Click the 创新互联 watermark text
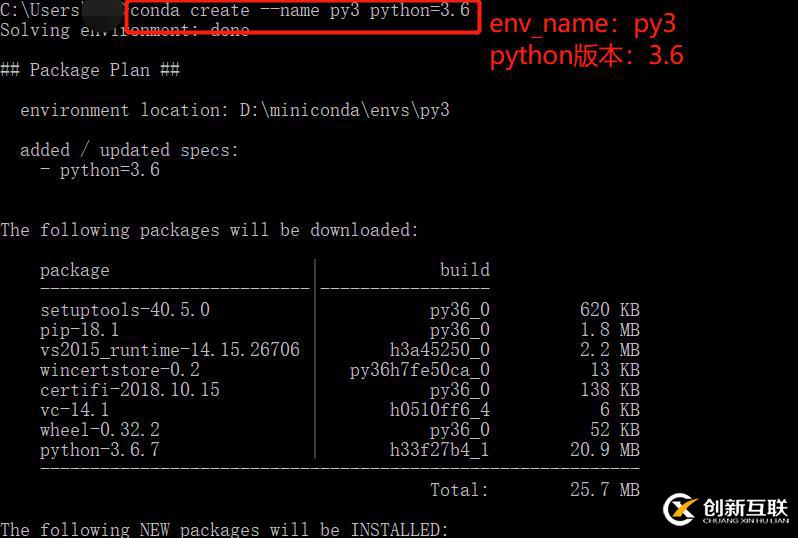This screenshot has height=538, width=798. [x=744, y=506]
